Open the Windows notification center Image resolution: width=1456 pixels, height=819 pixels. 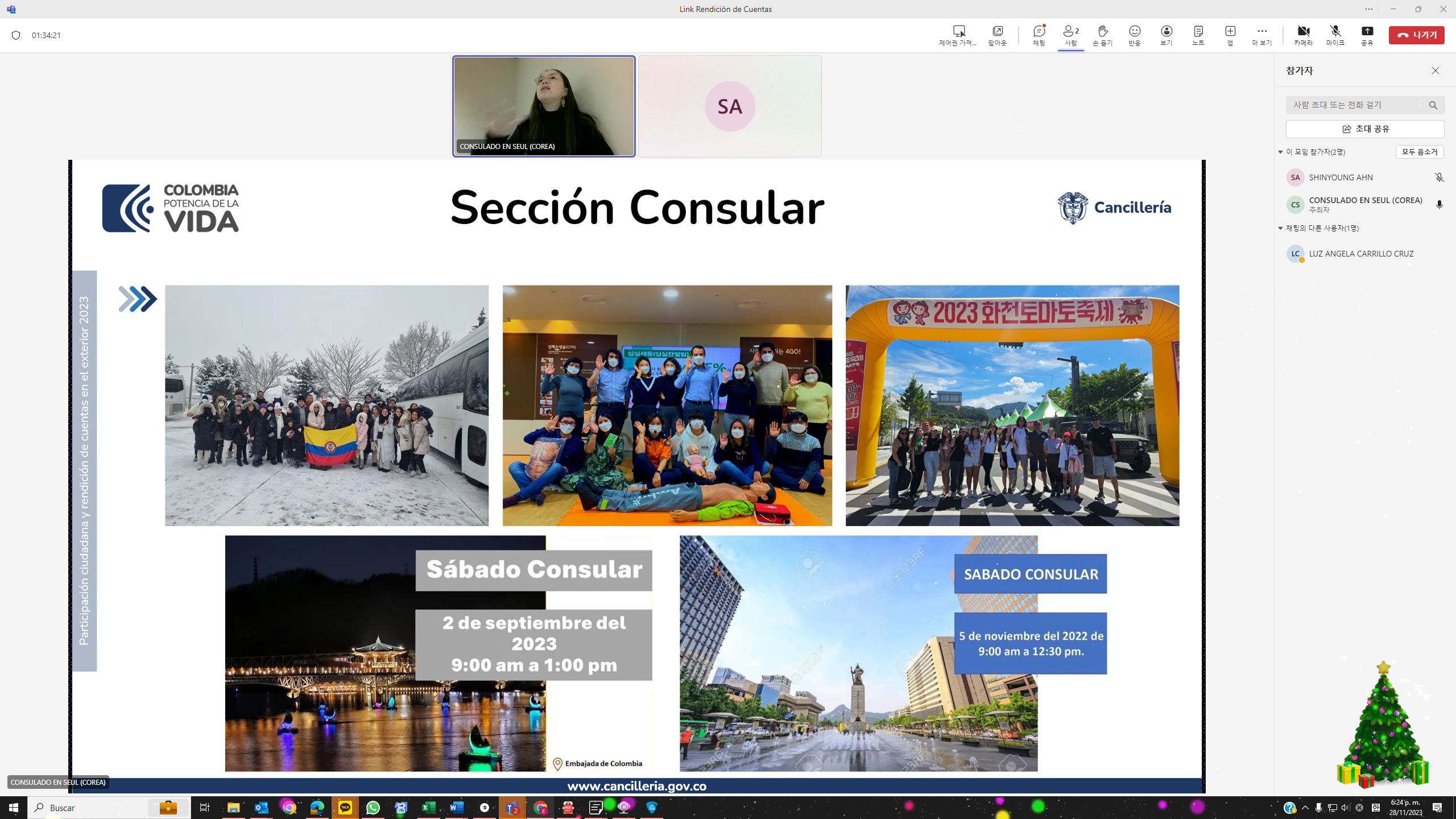tap(1437, 808)
